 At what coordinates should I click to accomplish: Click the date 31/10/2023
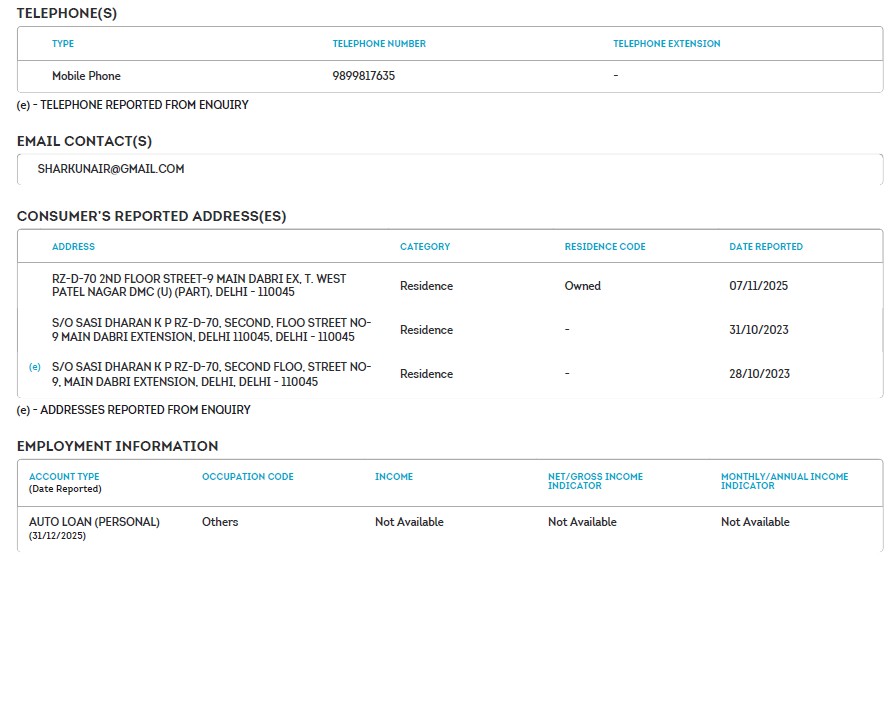point(759,330)
